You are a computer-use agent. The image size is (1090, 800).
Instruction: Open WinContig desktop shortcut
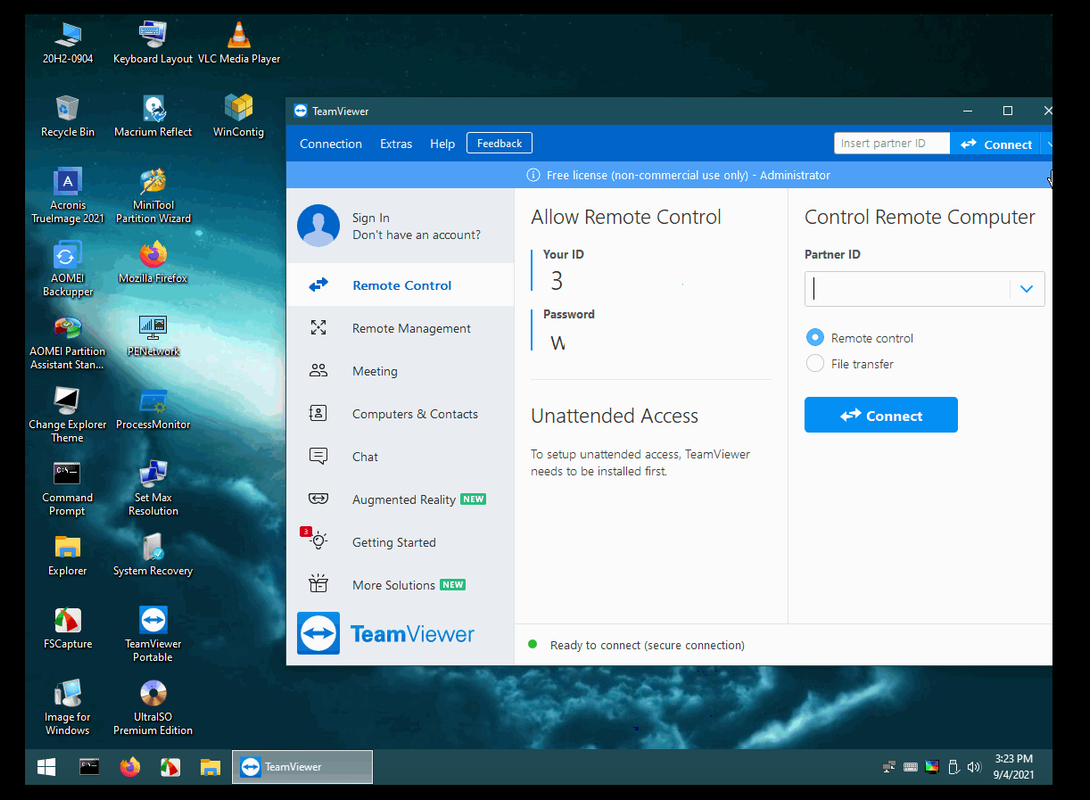point(238,116)
